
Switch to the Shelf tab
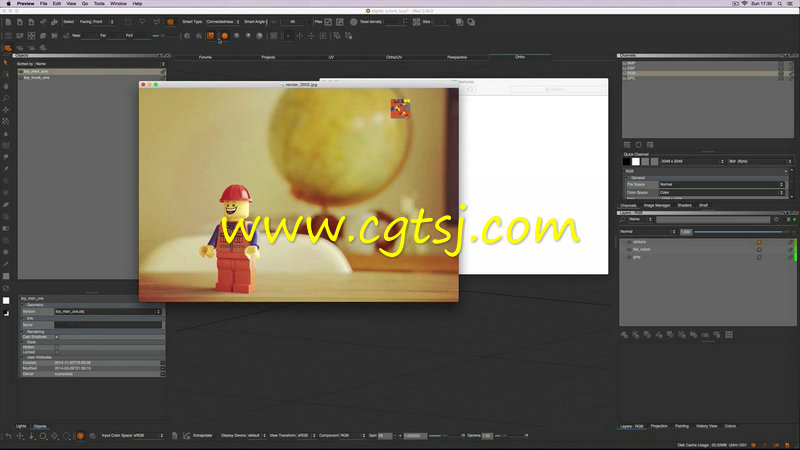(704, 206)
